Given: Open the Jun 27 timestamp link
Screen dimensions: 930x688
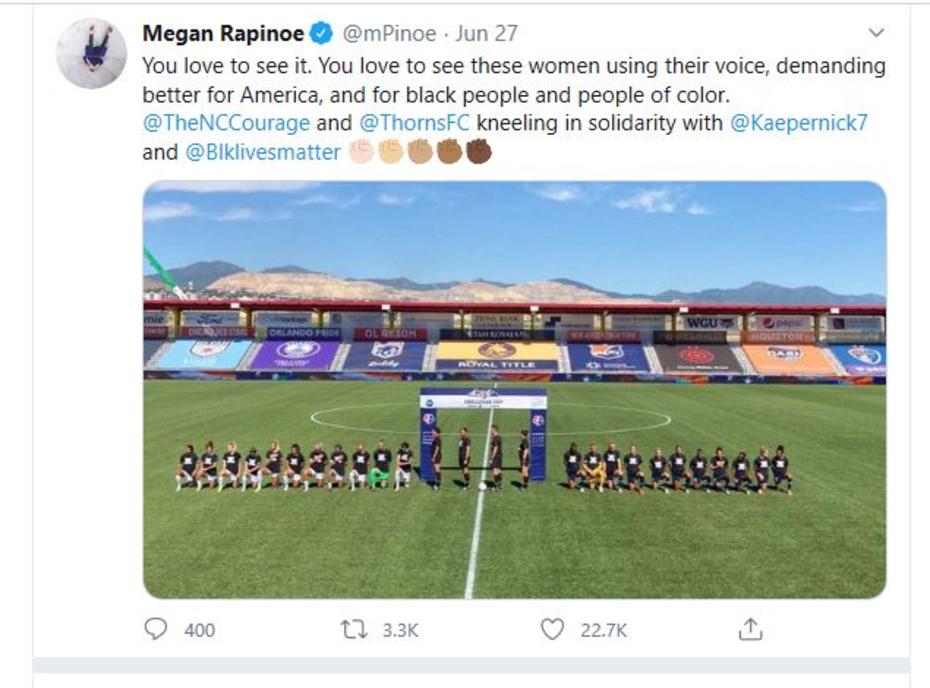Looking at the screenshot, I should (x=487, y=33).
